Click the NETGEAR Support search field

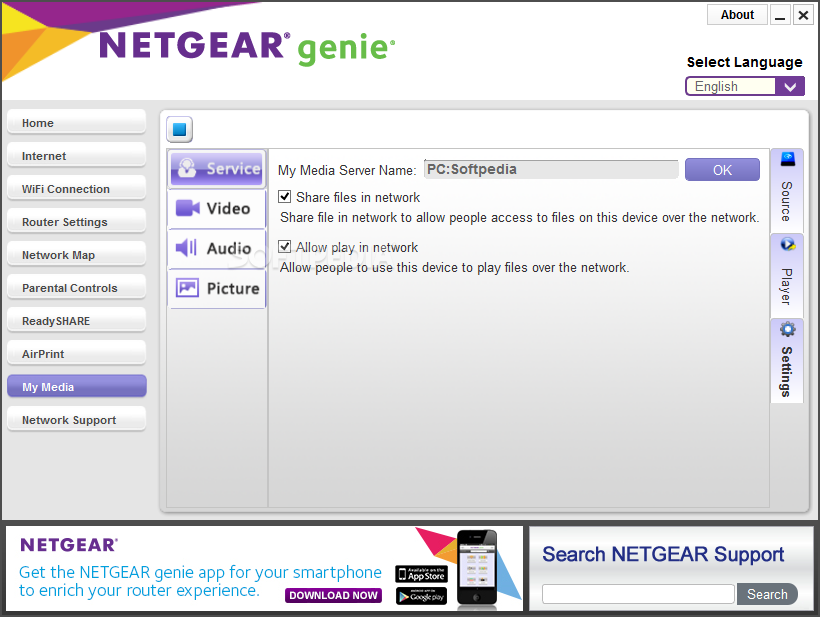pos(639,594)
